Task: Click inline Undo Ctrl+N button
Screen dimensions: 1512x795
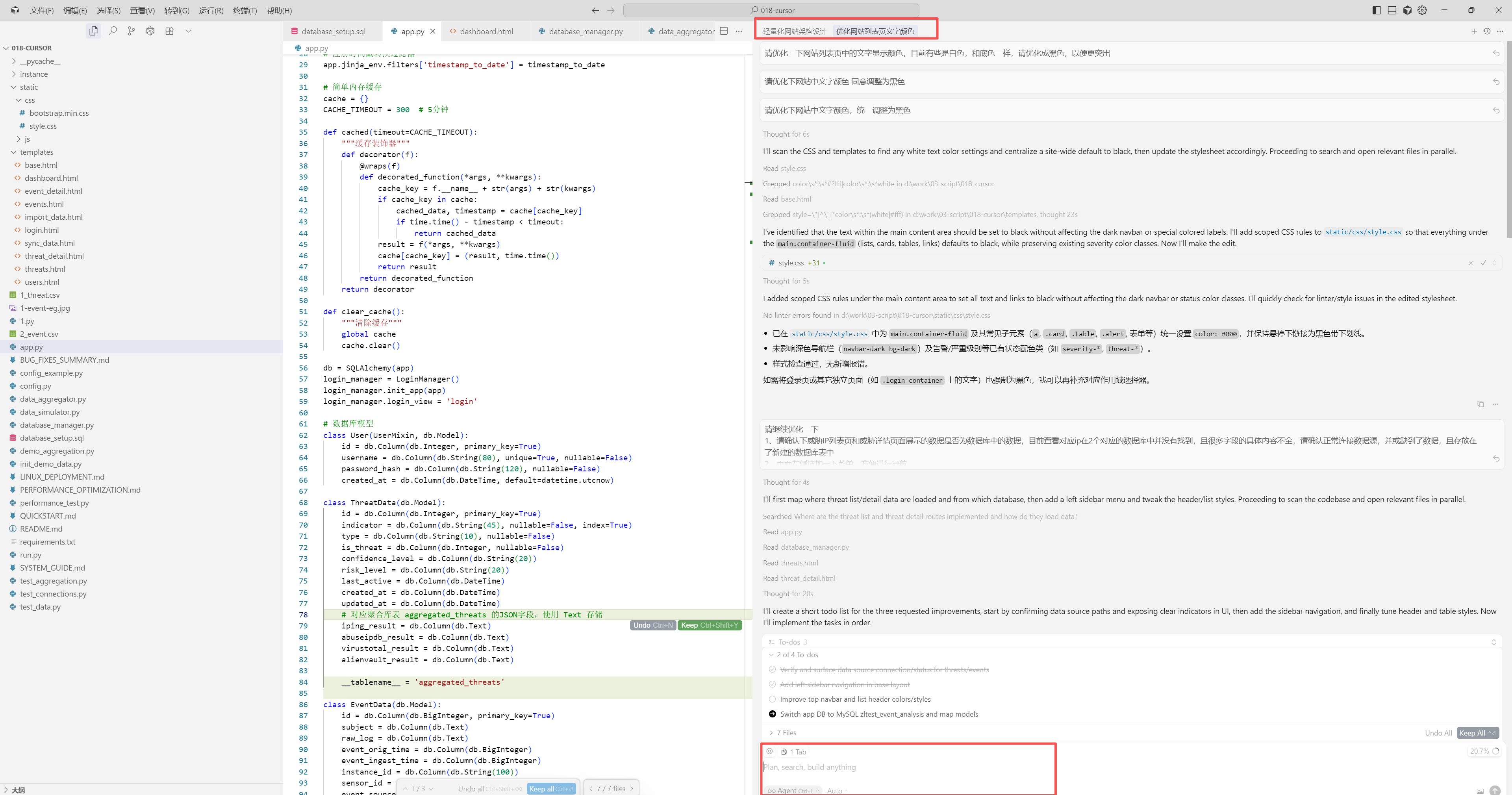Action: point(653,625)
